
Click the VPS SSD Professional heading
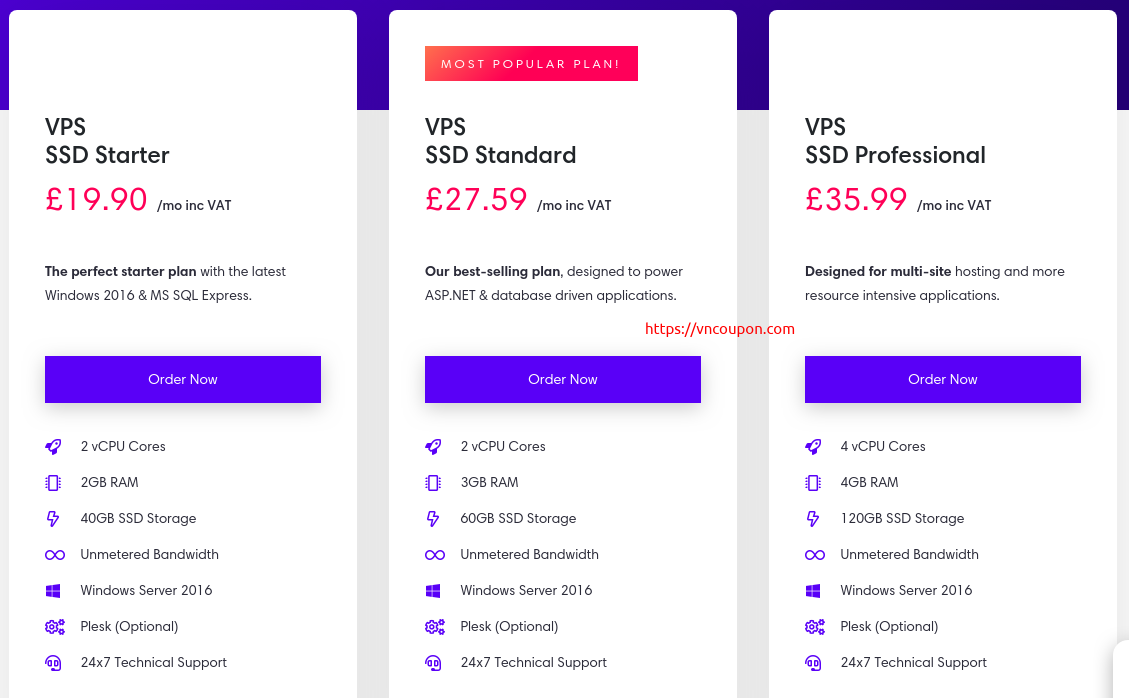click(x=895, y=141)
